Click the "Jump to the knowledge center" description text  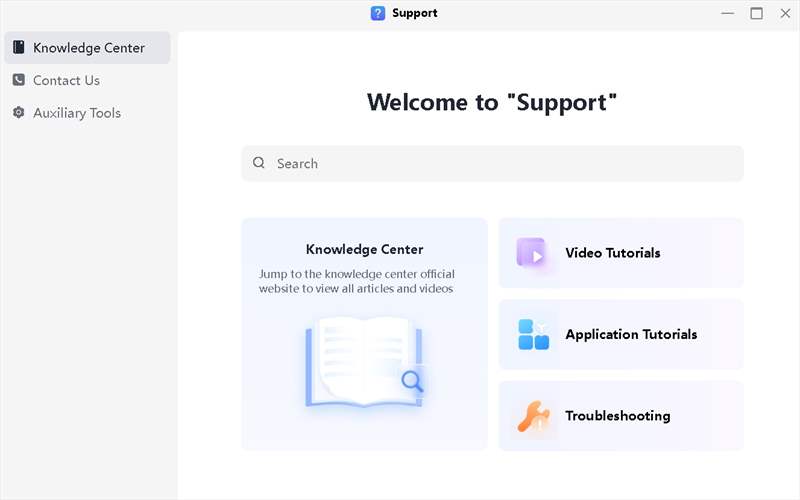(356, 281)
